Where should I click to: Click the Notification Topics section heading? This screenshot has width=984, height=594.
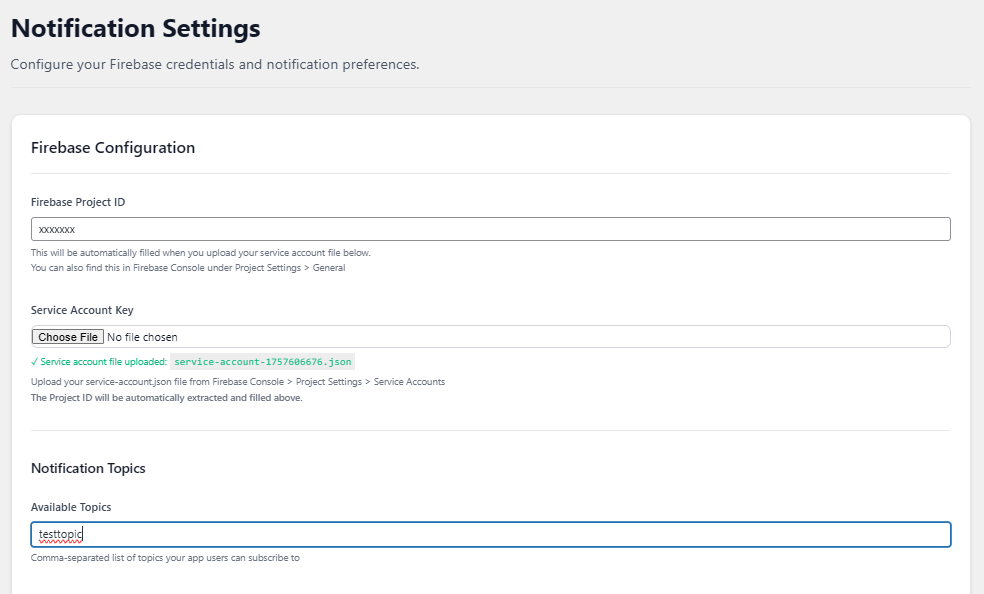click(x=88, y=468)
